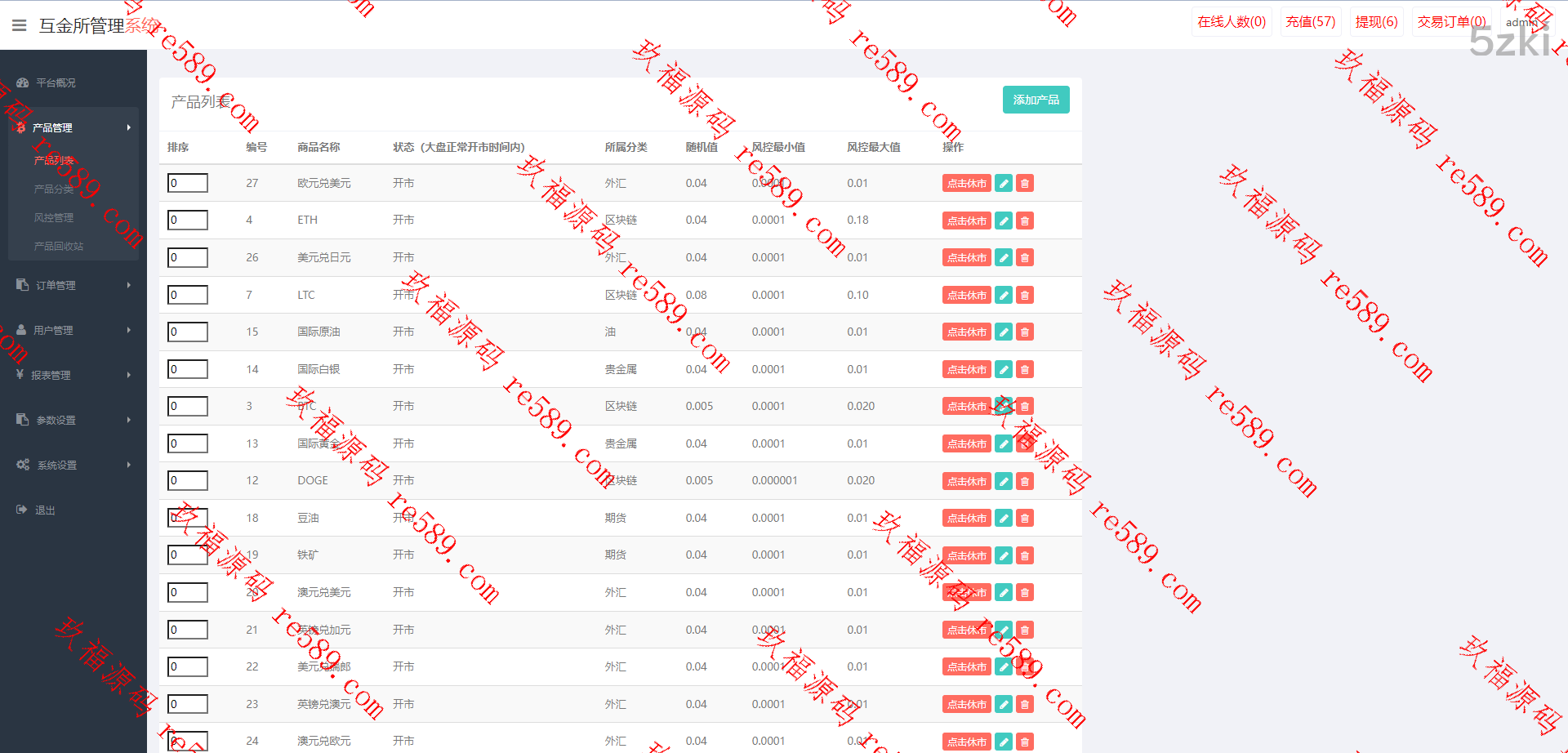This screenshot has width=1568, height=753.
Task: Click the edit icon for DOGE row
Action: tap(1004, 481)
